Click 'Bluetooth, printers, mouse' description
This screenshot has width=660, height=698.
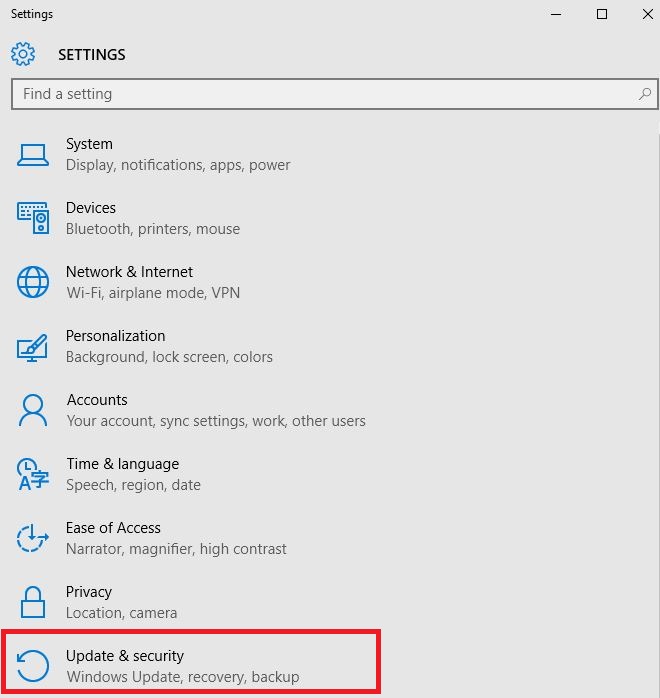click(153, 229)
